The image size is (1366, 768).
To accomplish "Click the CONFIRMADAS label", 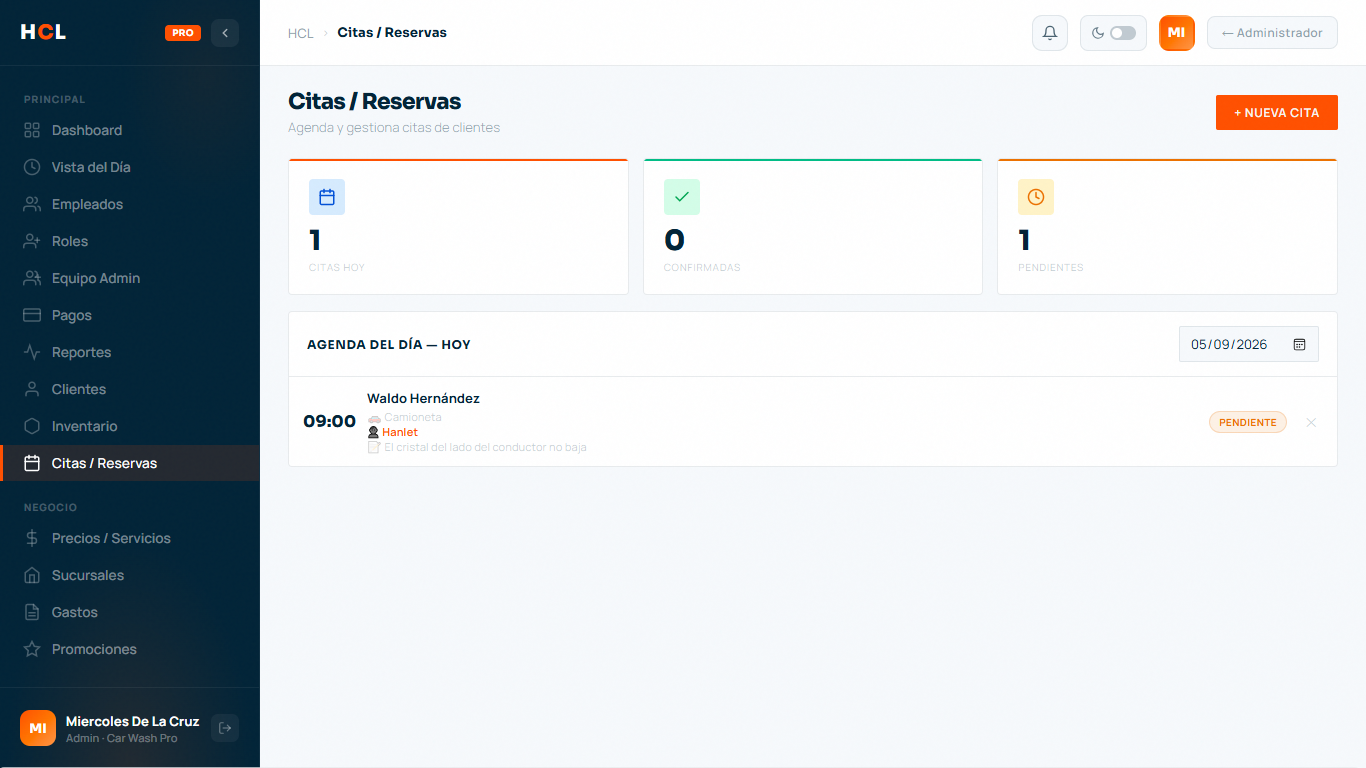I will (x=702, y=268).
